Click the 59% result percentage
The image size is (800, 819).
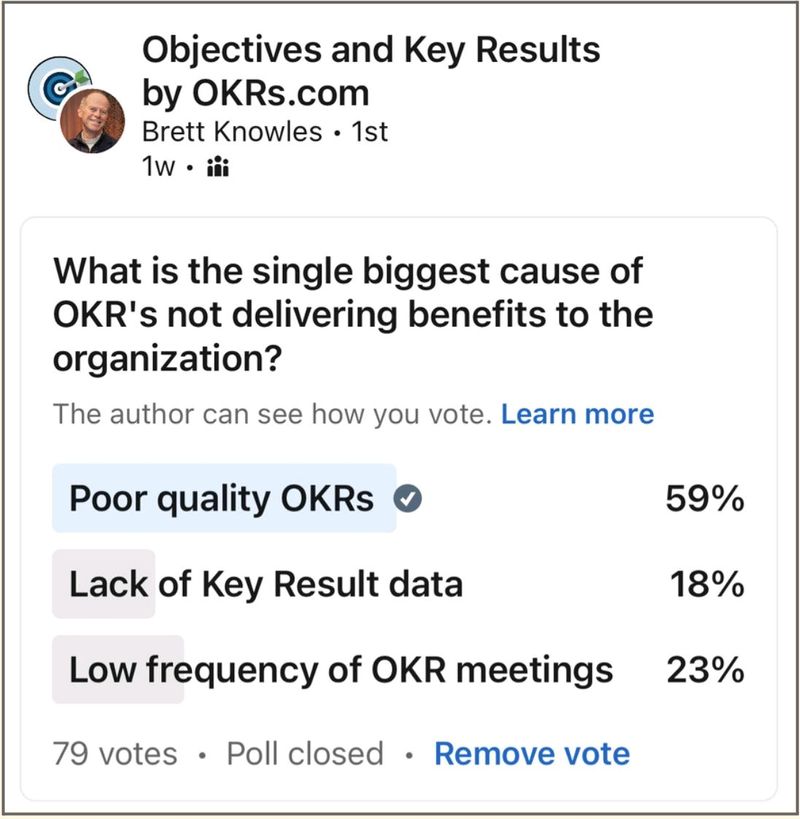(705, 496)
